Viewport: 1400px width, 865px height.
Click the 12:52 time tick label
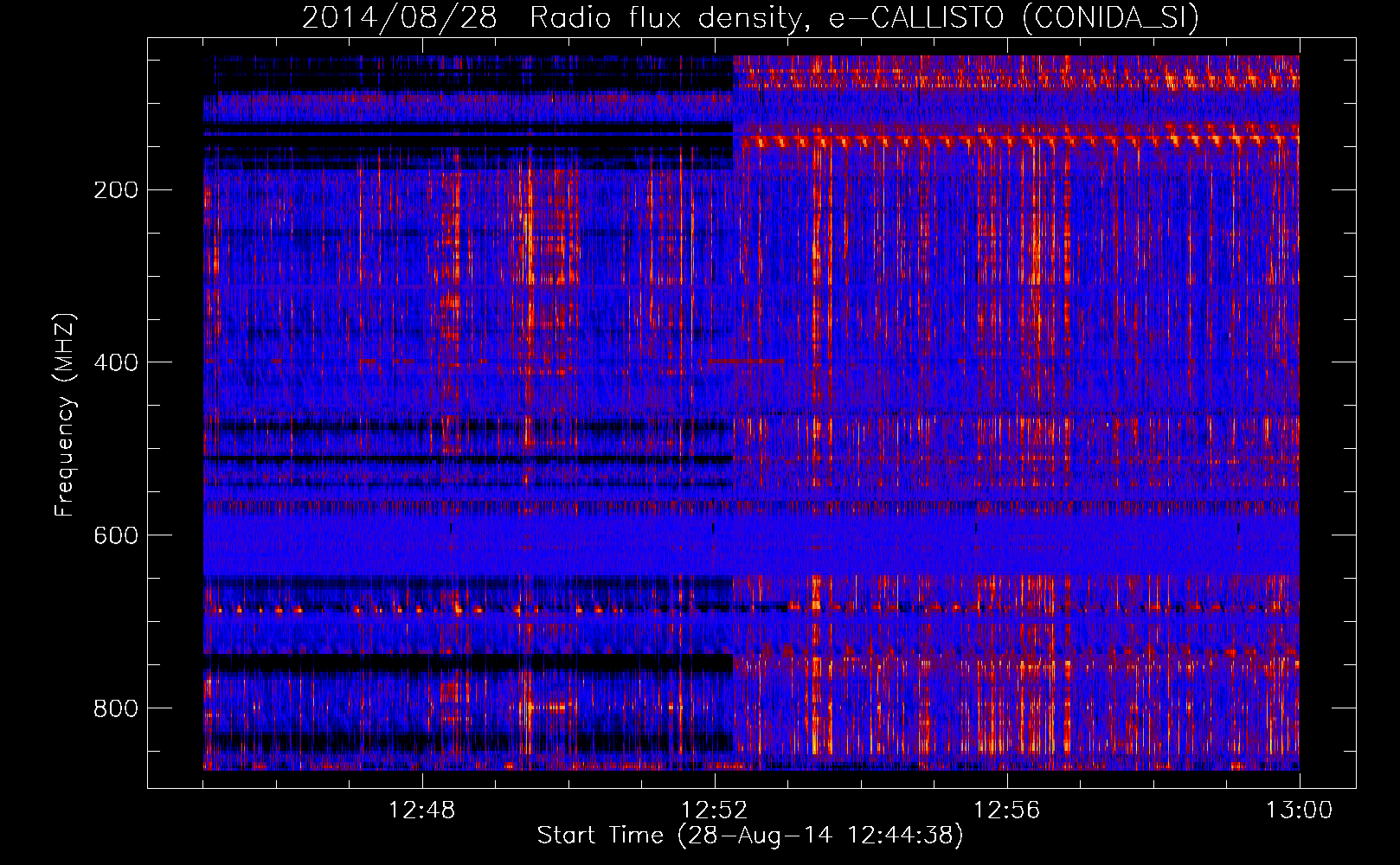[715, 811]
